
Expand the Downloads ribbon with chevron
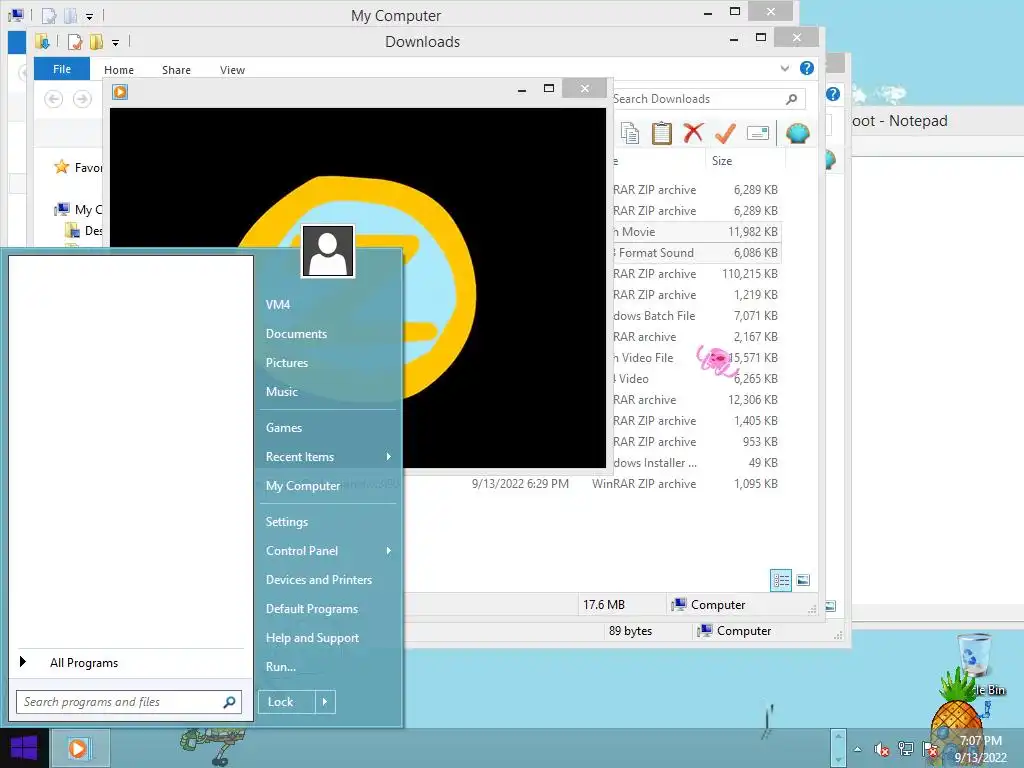(x=784, y=68)
